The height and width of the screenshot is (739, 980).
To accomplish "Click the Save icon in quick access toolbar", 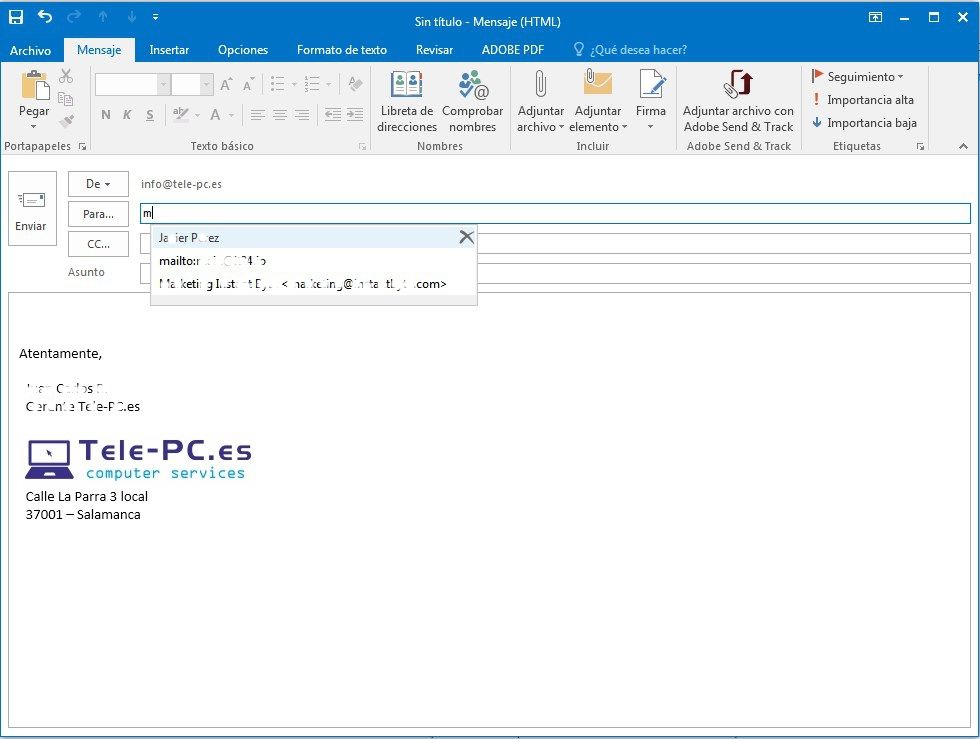I will [x=16, y=17].
